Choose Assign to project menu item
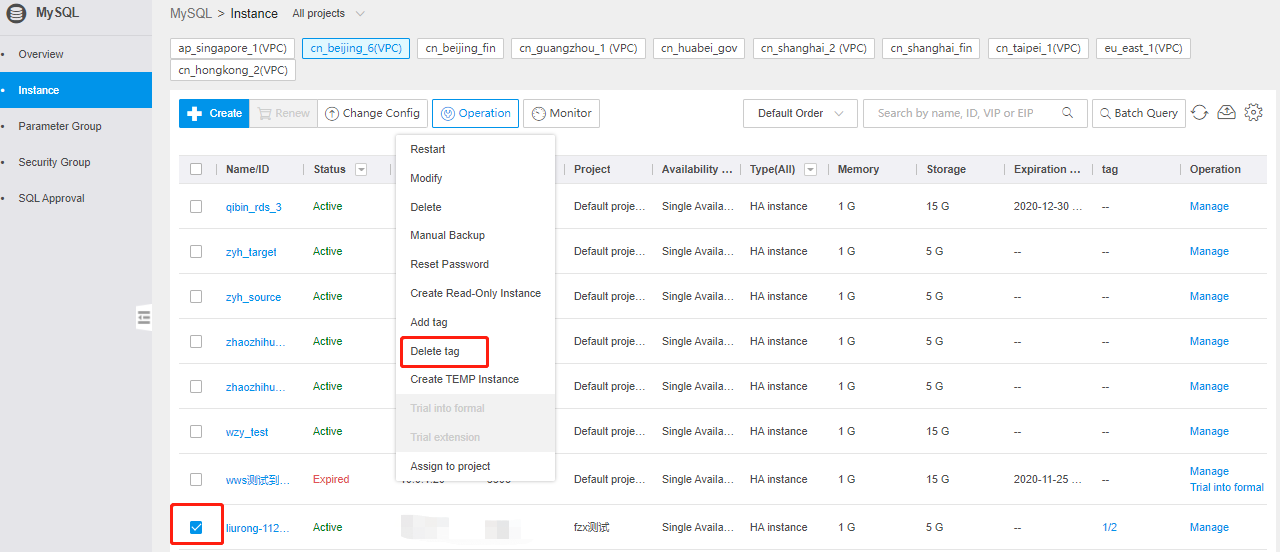The image size is (1280, 552). point(475,466)
